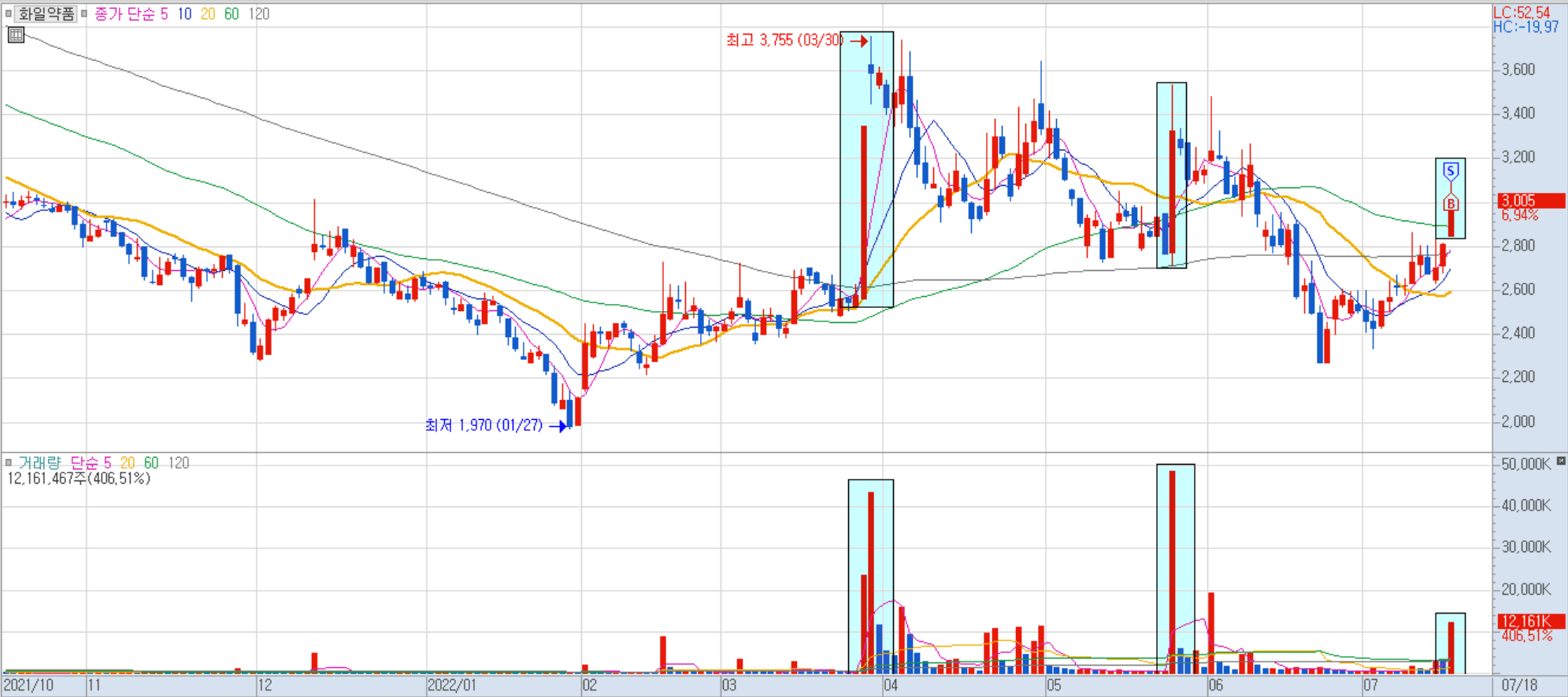Click the LC:52.54 value
This screenshot has height=697, width=1568.
point(1522,12)
